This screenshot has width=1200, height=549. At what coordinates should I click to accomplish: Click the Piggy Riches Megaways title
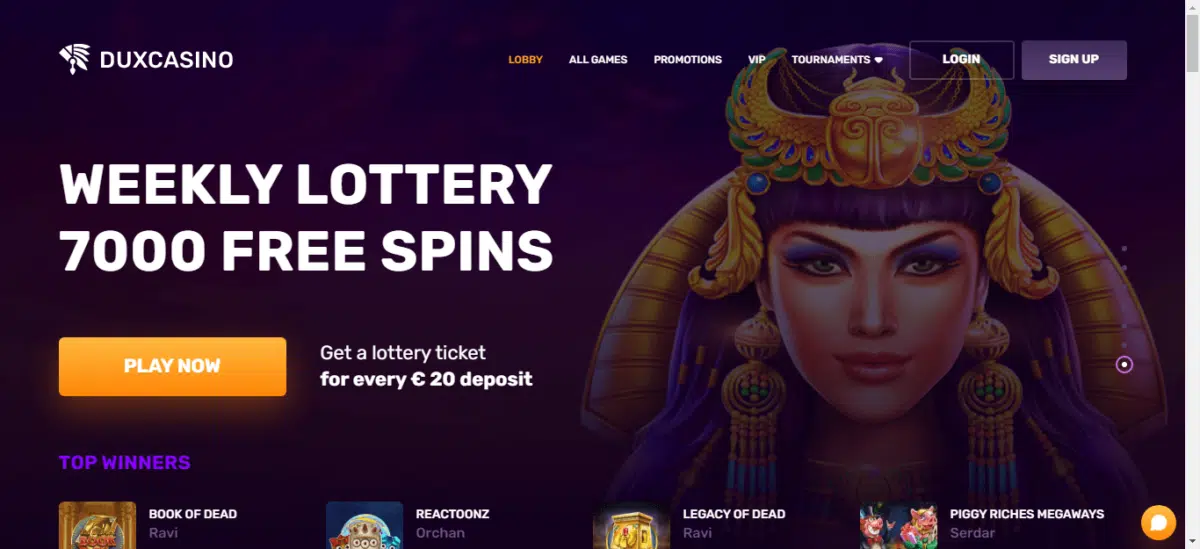click(1027, 514)
